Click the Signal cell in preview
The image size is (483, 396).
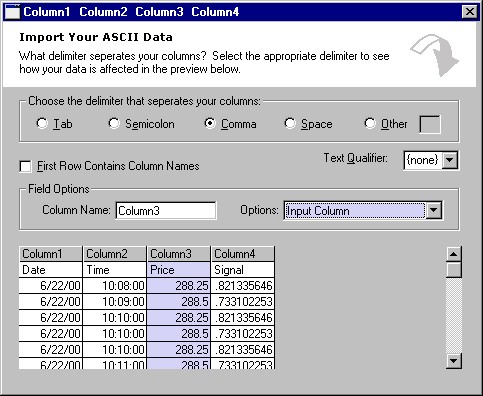[243, 270]
